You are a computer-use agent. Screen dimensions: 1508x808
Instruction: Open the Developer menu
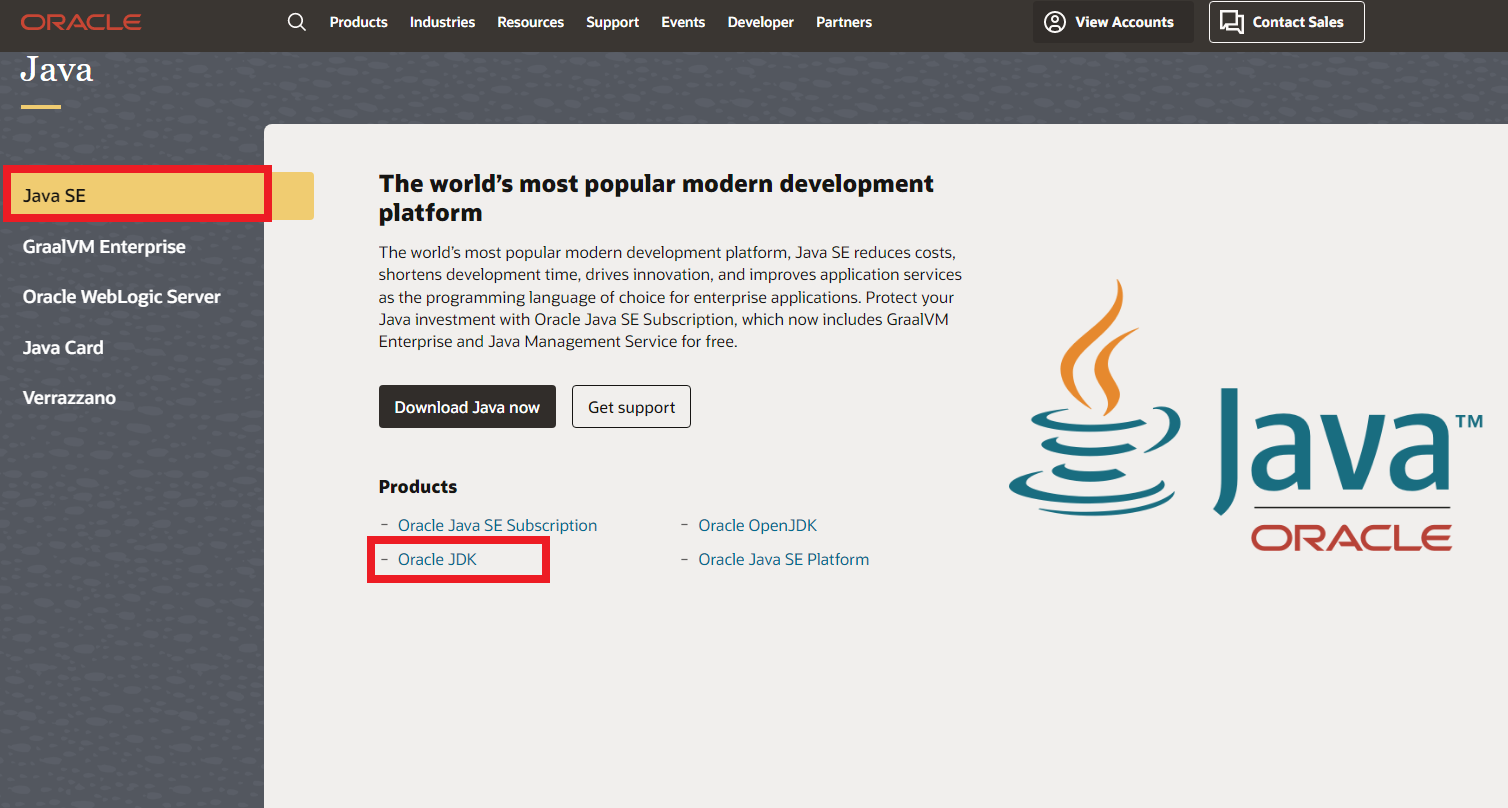(x=760, y=22)
